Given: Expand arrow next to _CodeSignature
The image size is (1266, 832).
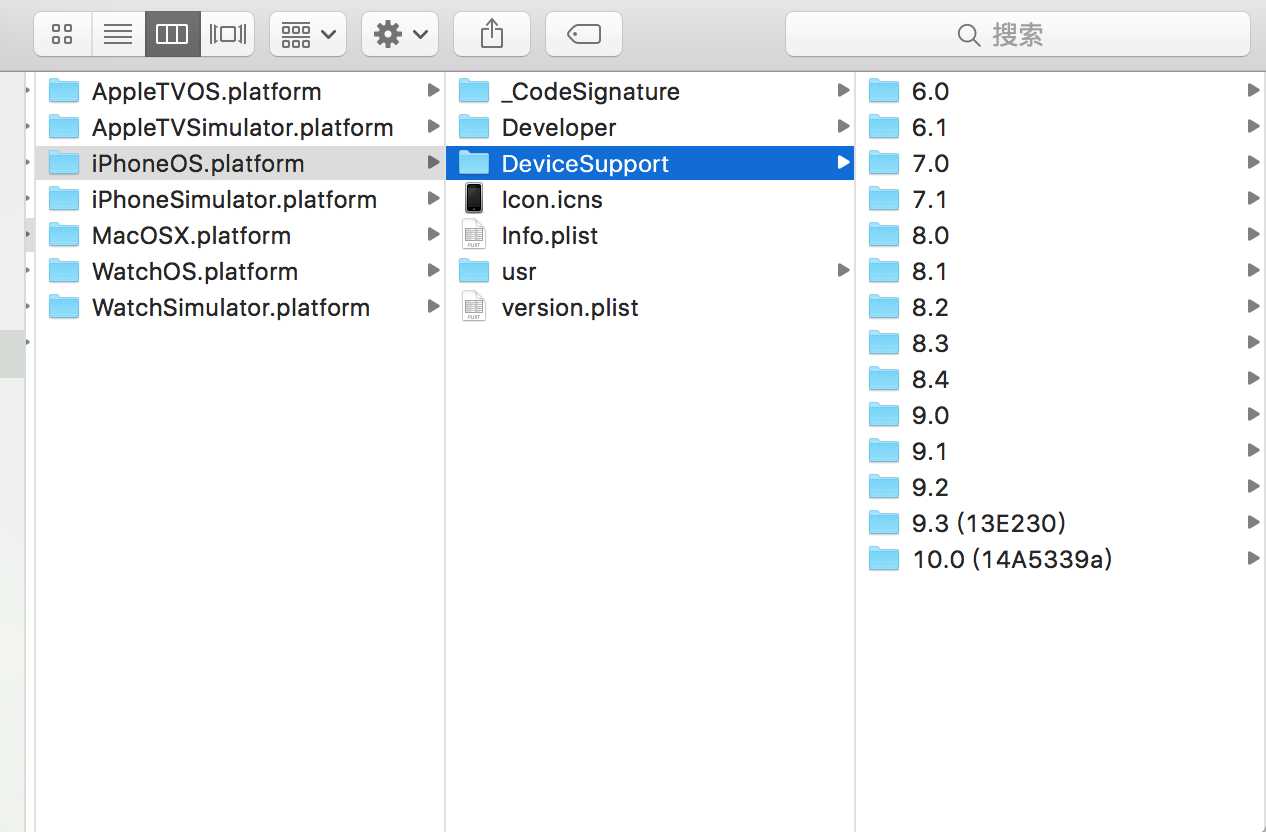Looking at the screenshot, I should point(843,91).
